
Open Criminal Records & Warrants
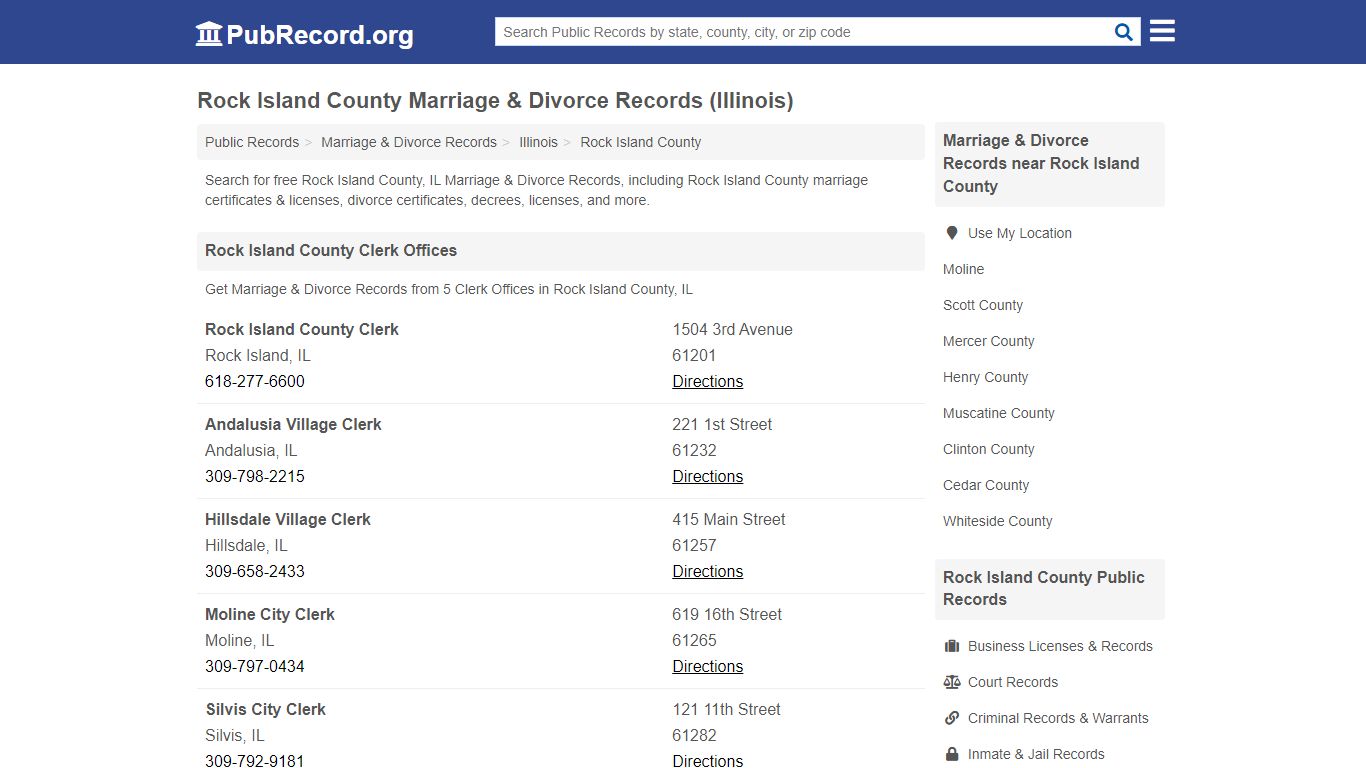click(x=1058, y=718)
